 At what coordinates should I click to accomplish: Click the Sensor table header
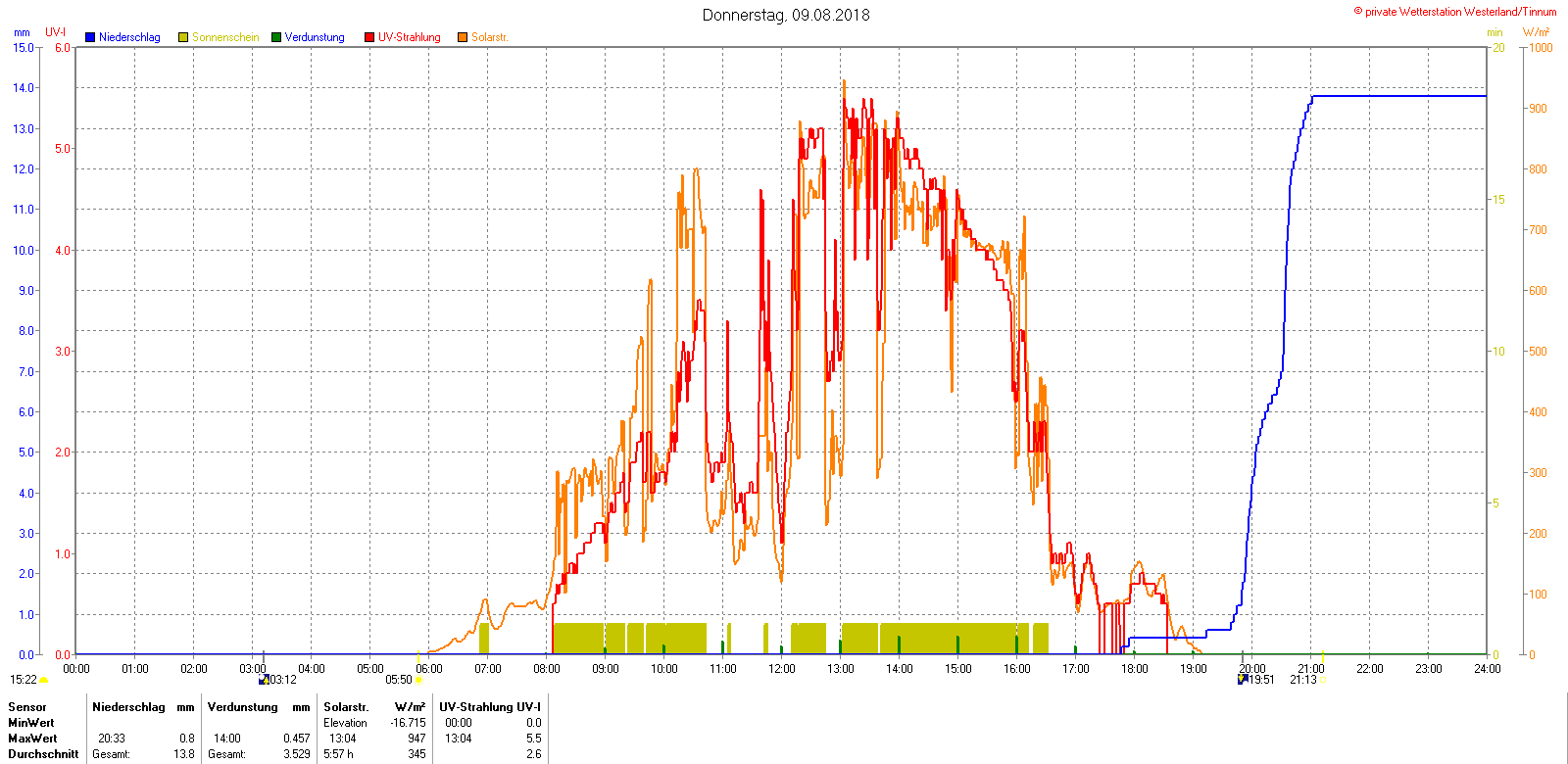pos(27,707)
